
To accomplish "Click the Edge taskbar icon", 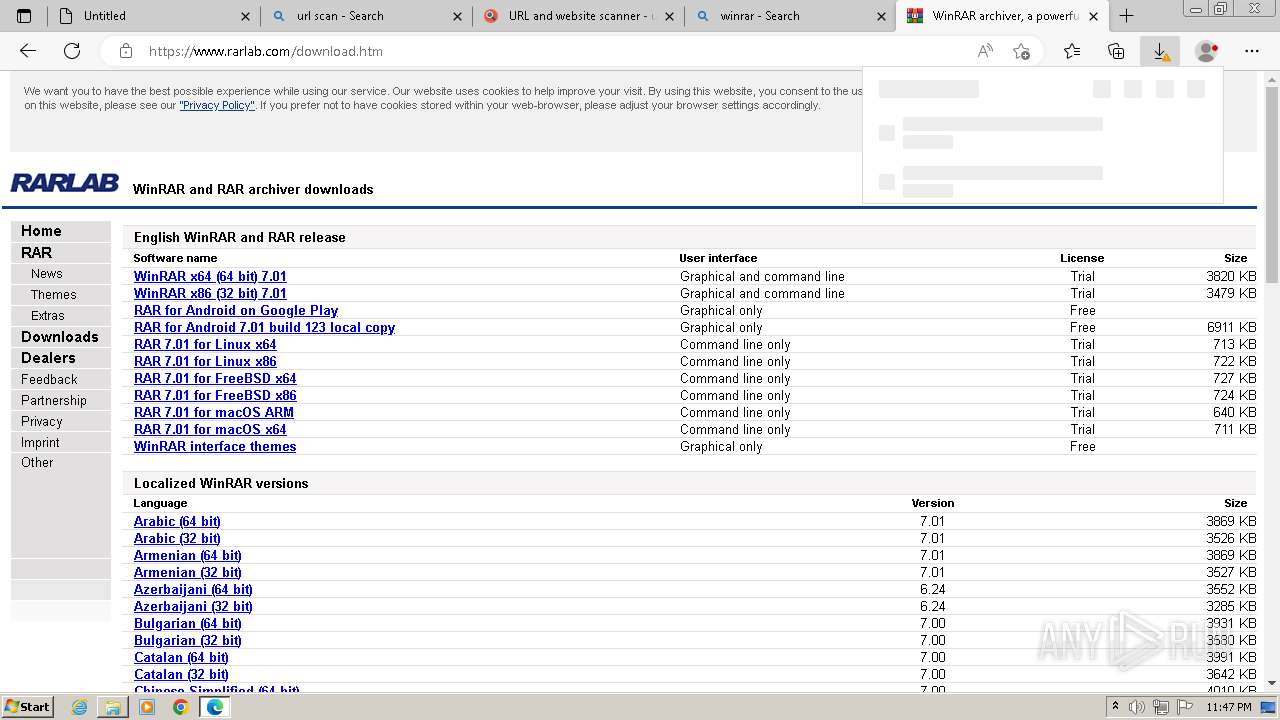I will click(214, 707).
